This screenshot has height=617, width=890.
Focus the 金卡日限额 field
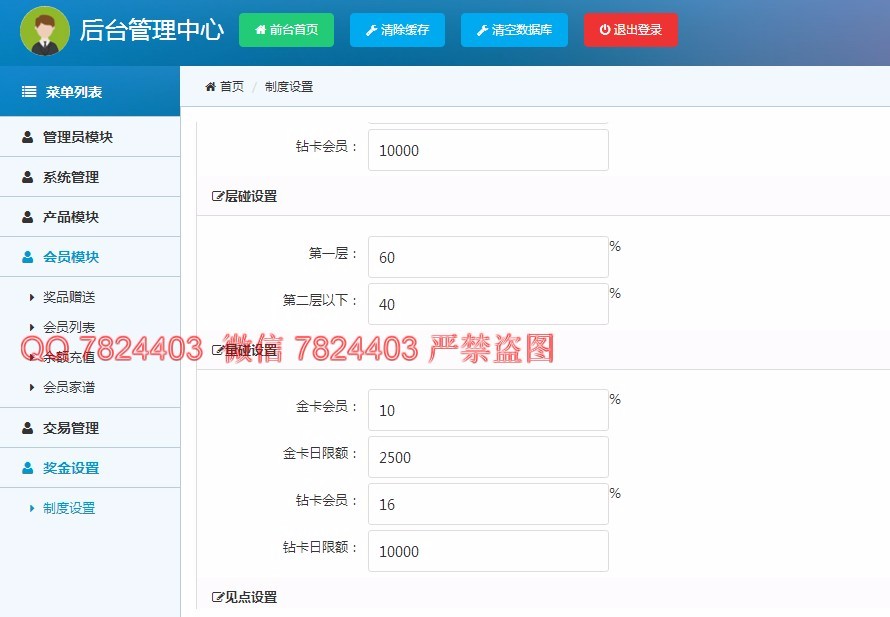point(488,457)
